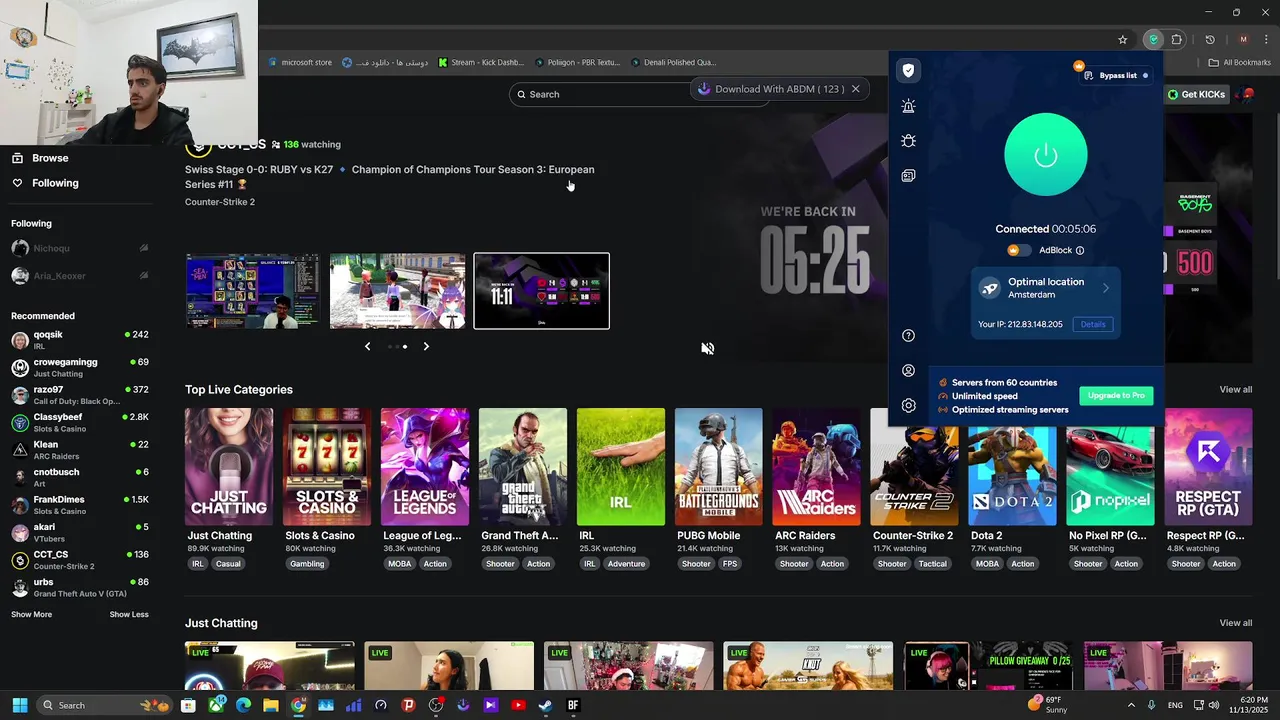Open FrankDimes channel in Recommended
Image resolution: width=1280 pixels, height=720 pixels.
point(80,505)
